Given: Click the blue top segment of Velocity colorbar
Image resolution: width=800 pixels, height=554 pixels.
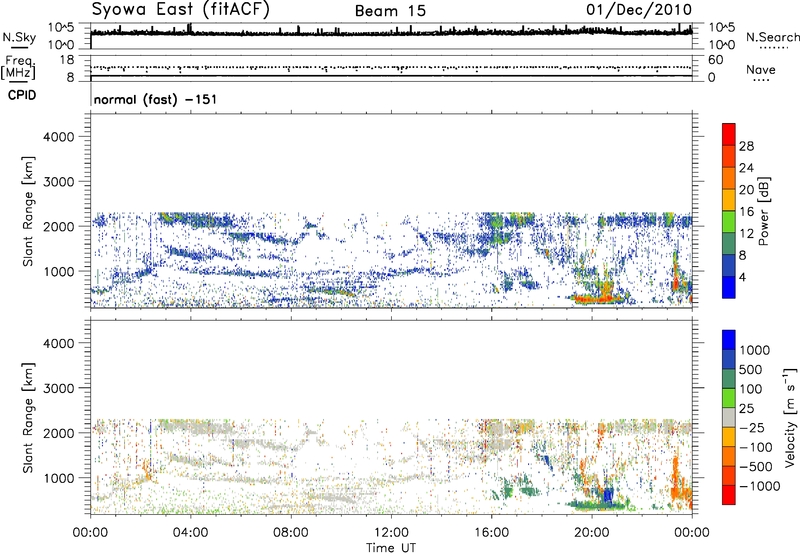Looking at the screenshot, I should 729,340.
